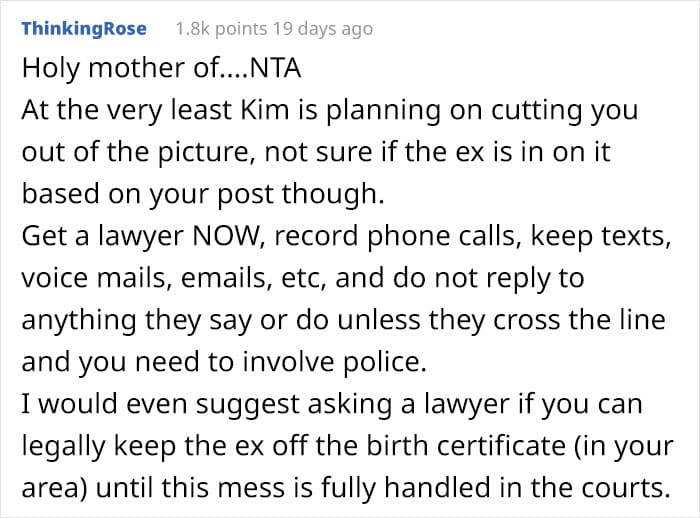Click the line starting 'out of the picture'

316,152
